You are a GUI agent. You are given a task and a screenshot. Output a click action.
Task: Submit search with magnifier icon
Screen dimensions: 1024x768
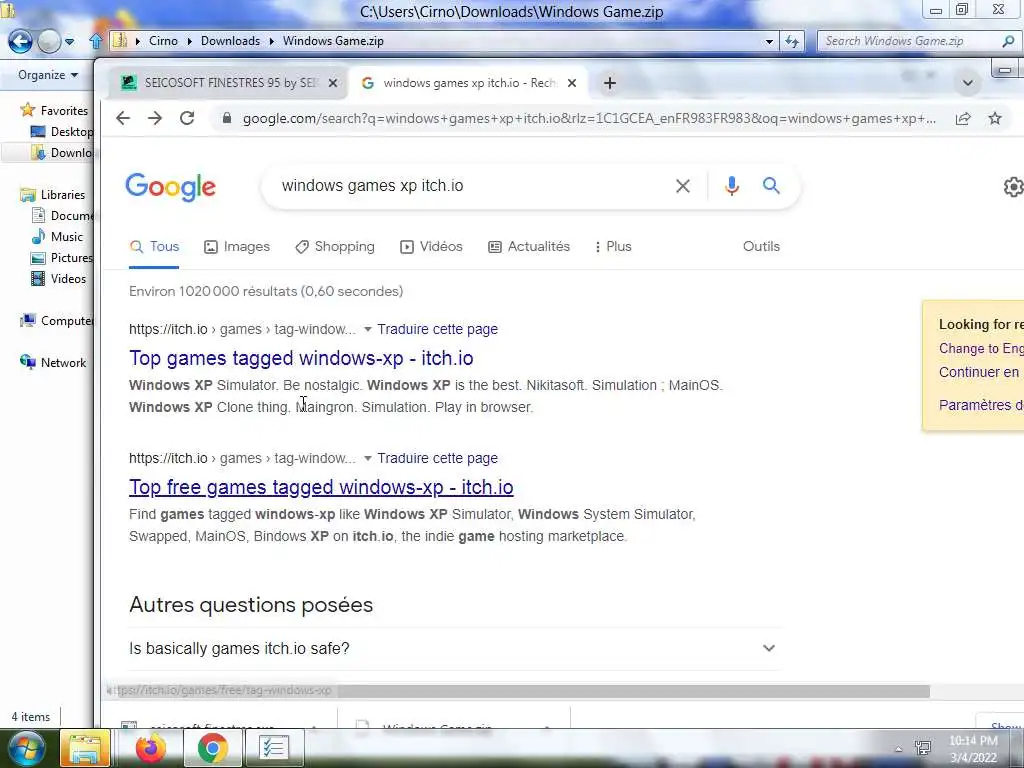(x=771, y=185)
